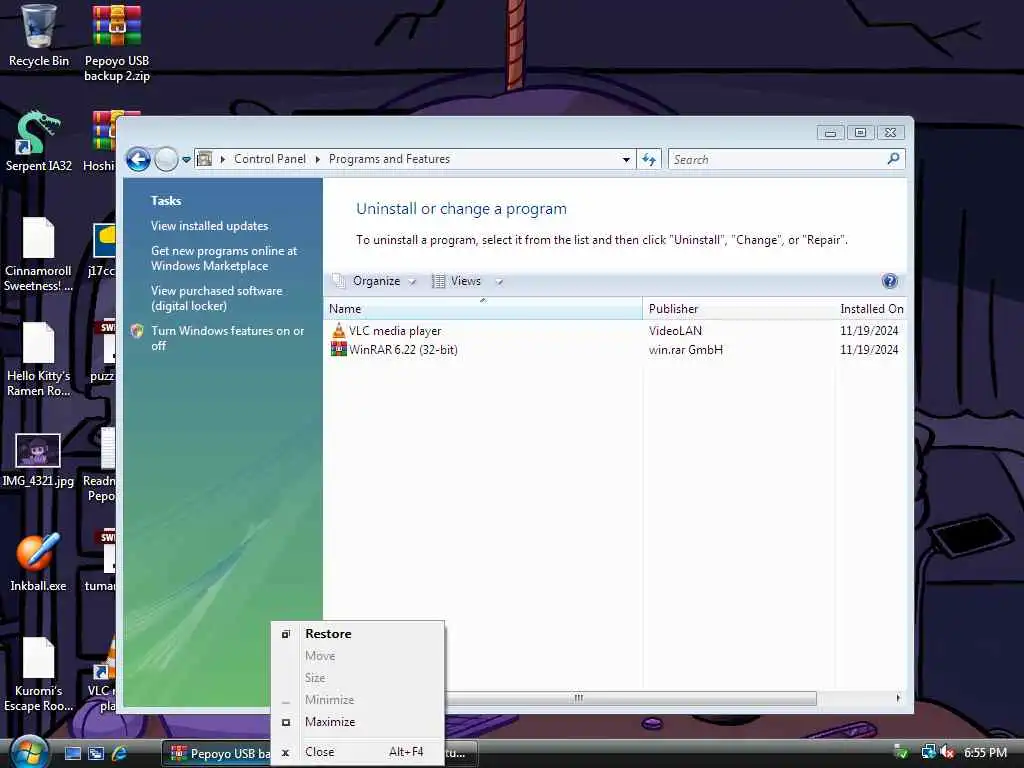Open the Organize menu
Screen dimensions: 1024x768
375,281
